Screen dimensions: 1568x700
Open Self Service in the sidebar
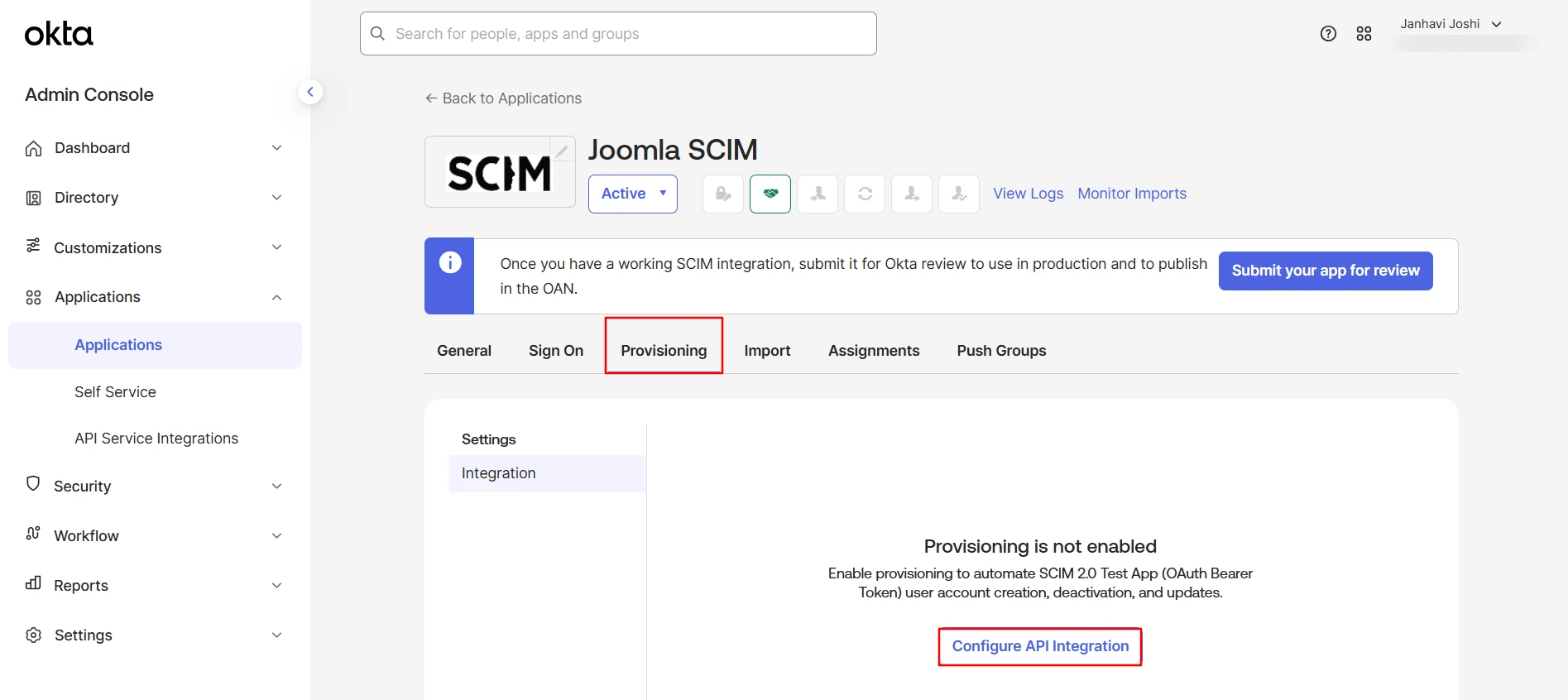(115, 392)
